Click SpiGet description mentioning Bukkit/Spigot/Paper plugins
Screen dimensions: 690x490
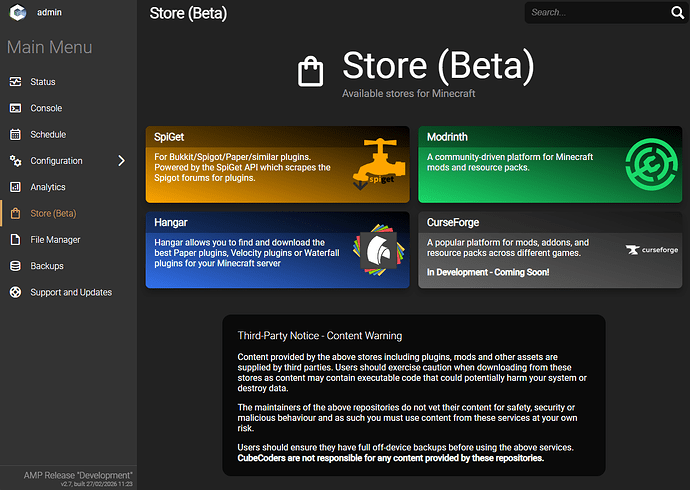pyautogui.click(x=242, y=168)
